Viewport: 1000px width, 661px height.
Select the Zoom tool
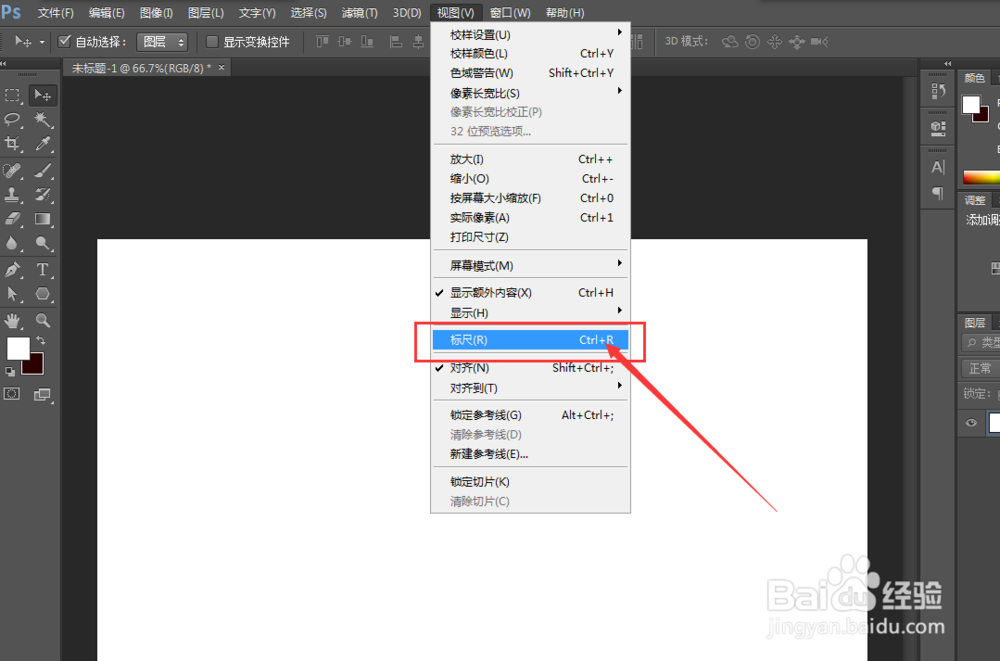(x=41, y=320)
